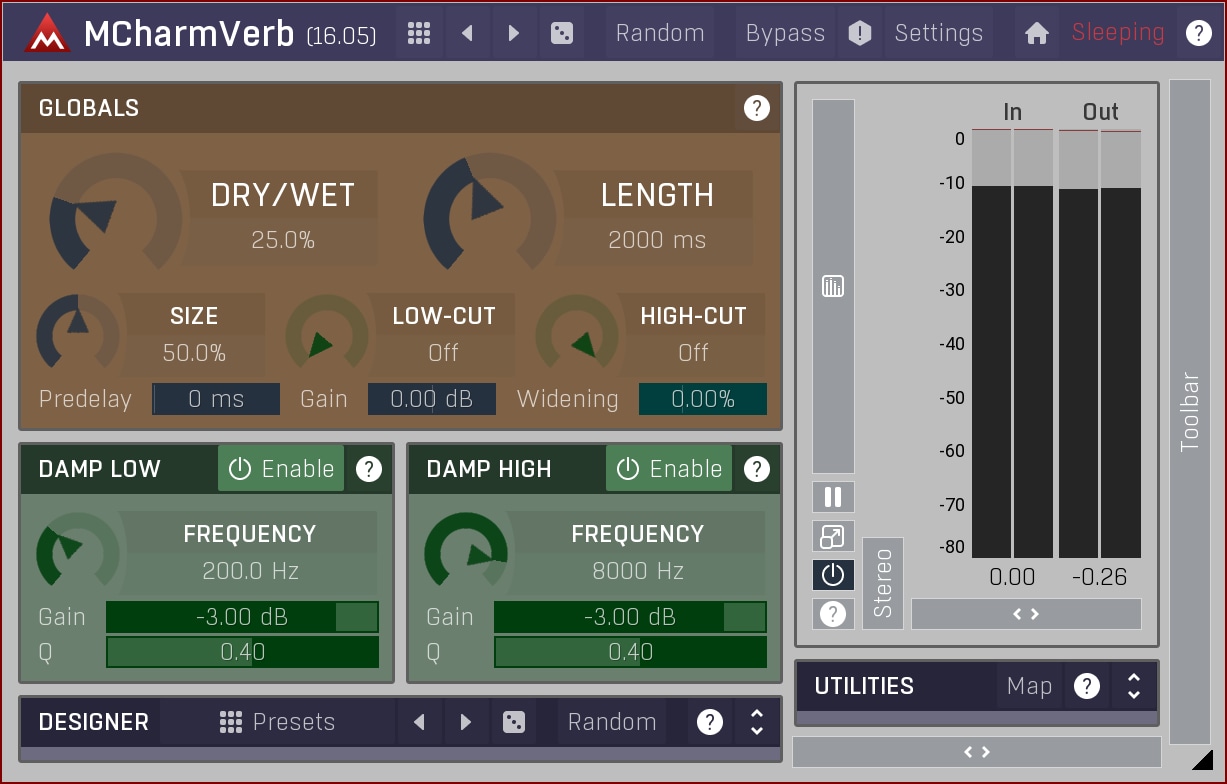Open the Utilities help icon
Image resolution: width=1227 pixels, height=784 pixels.
point(1087,686)
